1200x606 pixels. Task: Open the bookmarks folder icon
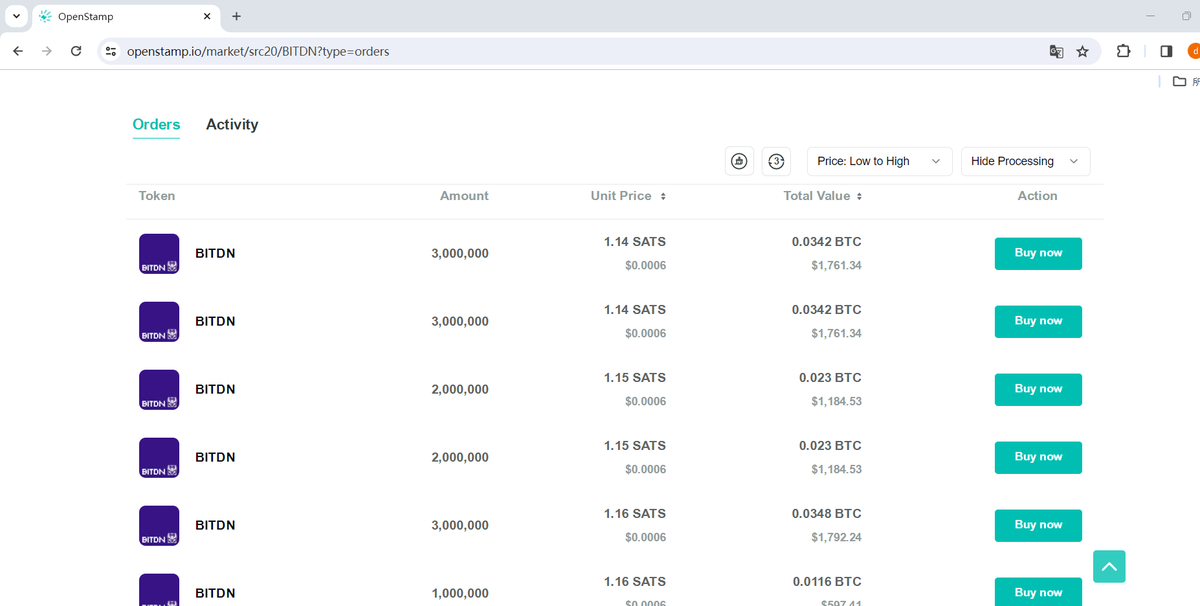tap(1180, 81)
